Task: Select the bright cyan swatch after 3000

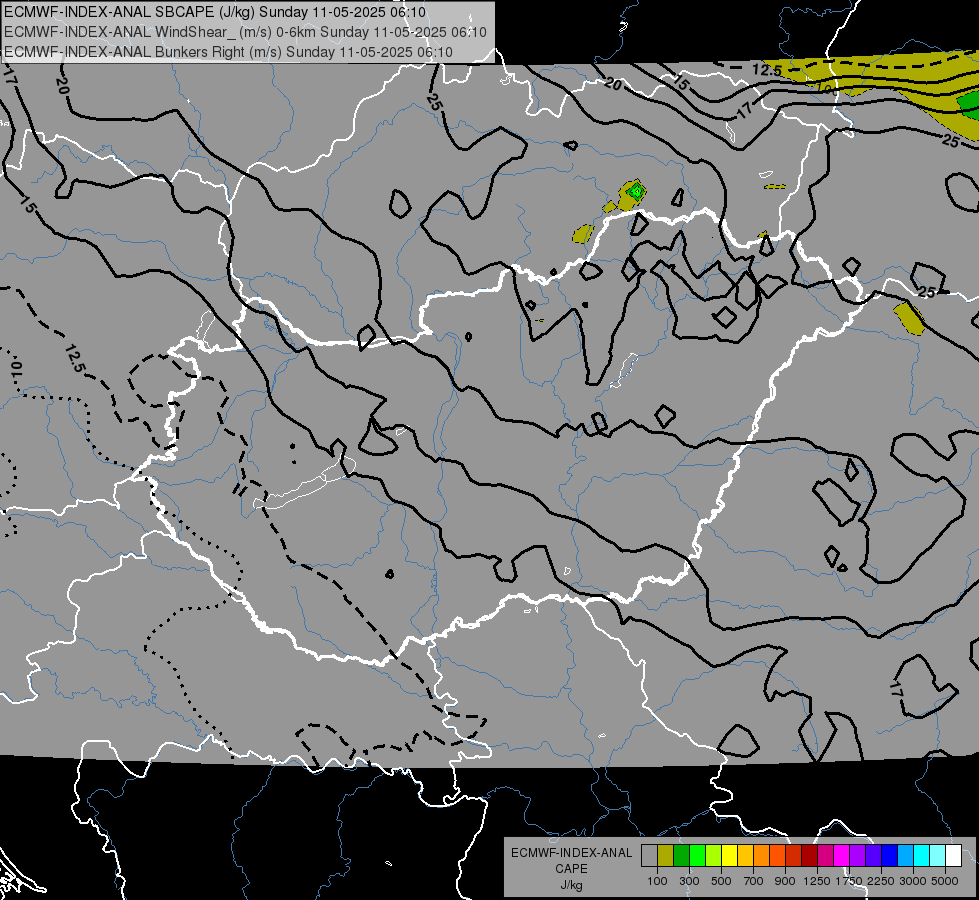Action: [922, 856]
